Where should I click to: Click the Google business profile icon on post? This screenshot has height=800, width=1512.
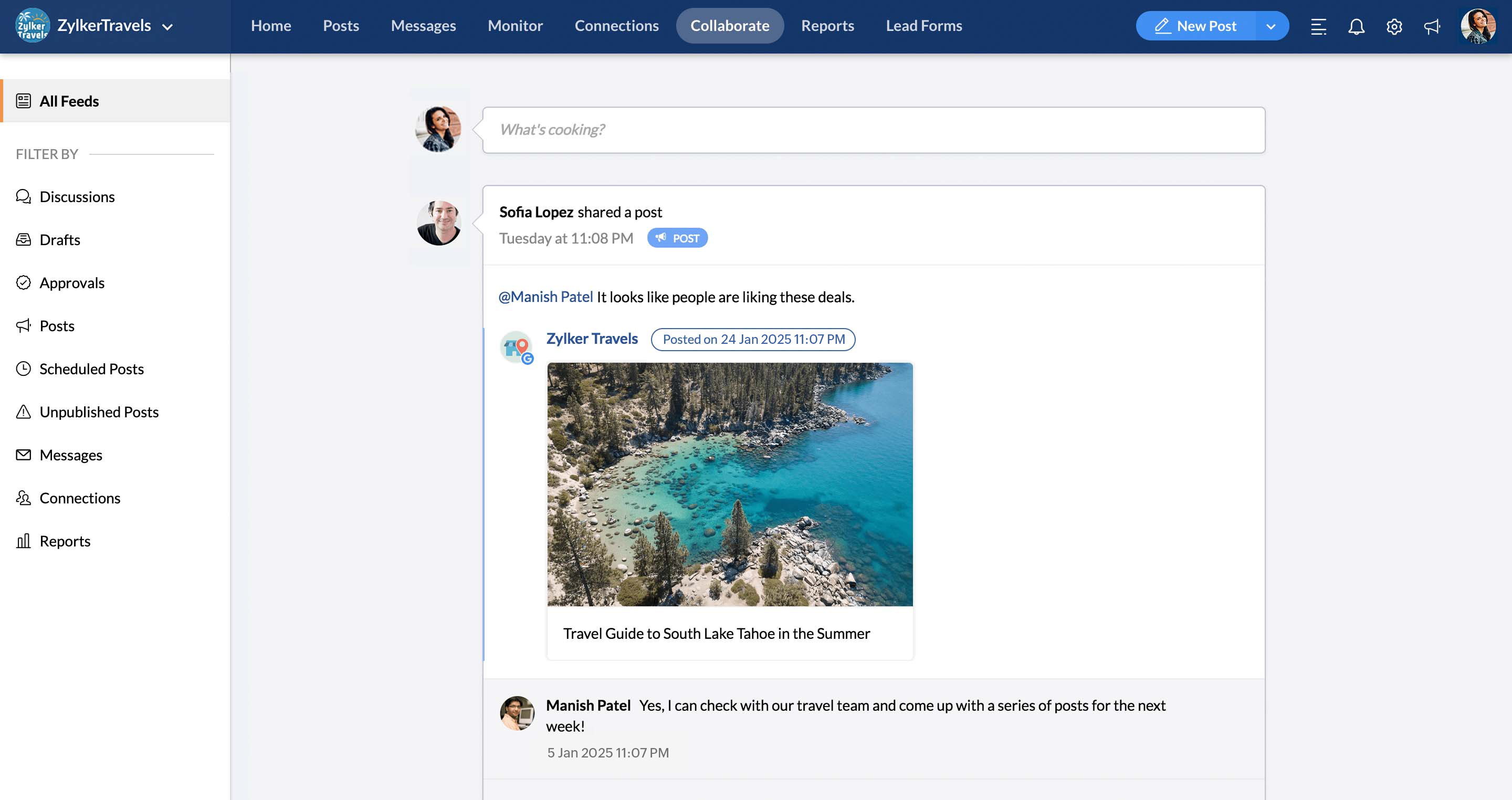tap(517, 347)
